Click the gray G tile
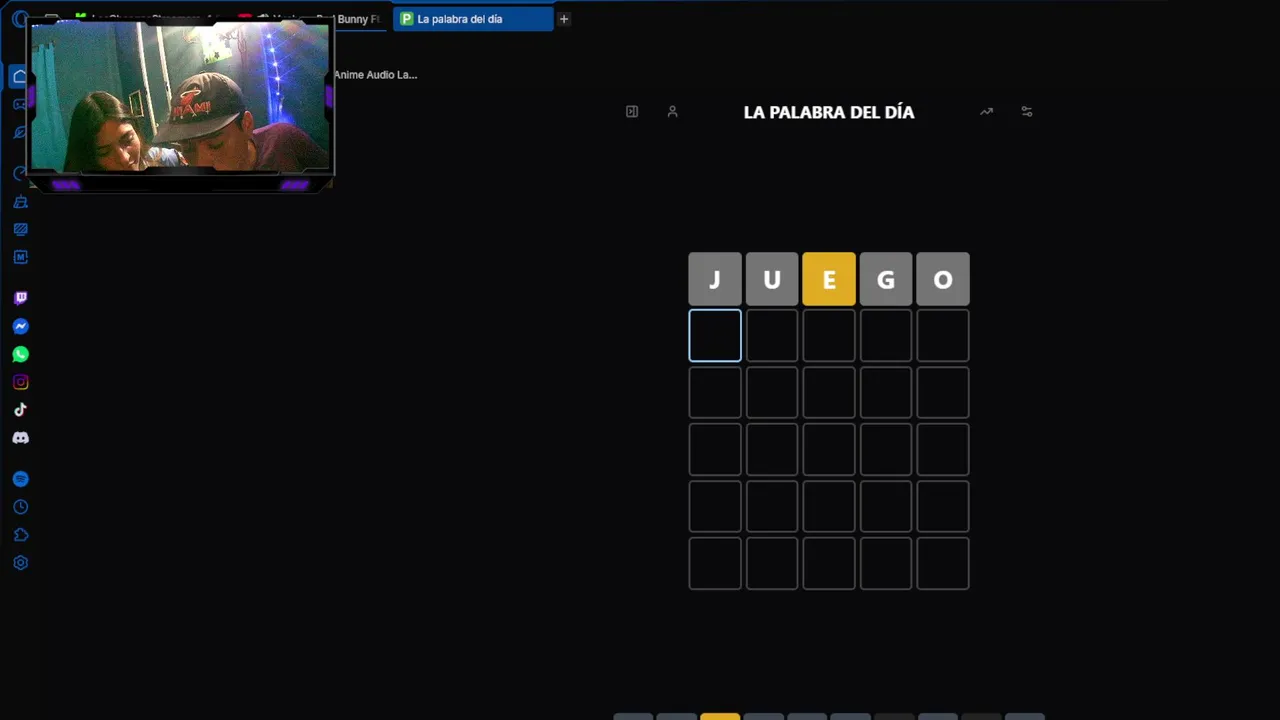This screenshot has width=1280, height=720. tap(886, 279)
